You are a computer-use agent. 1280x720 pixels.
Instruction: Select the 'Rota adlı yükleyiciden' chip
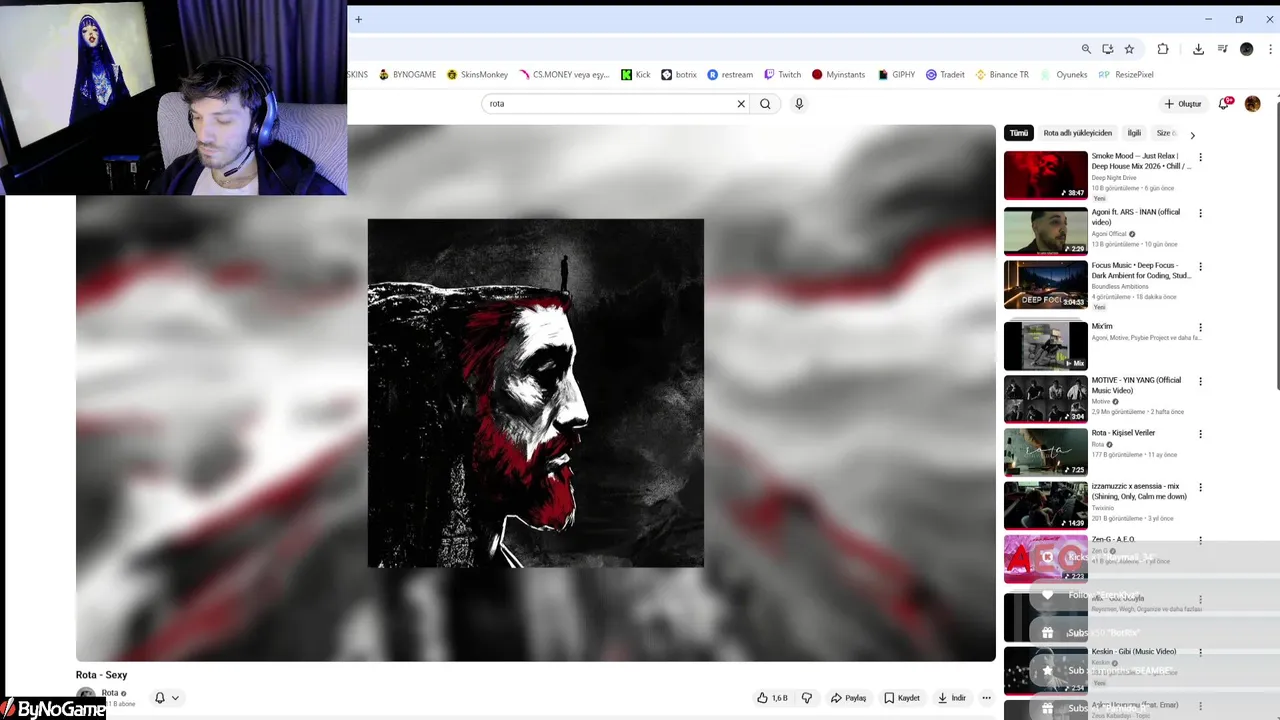point(1077,133)
